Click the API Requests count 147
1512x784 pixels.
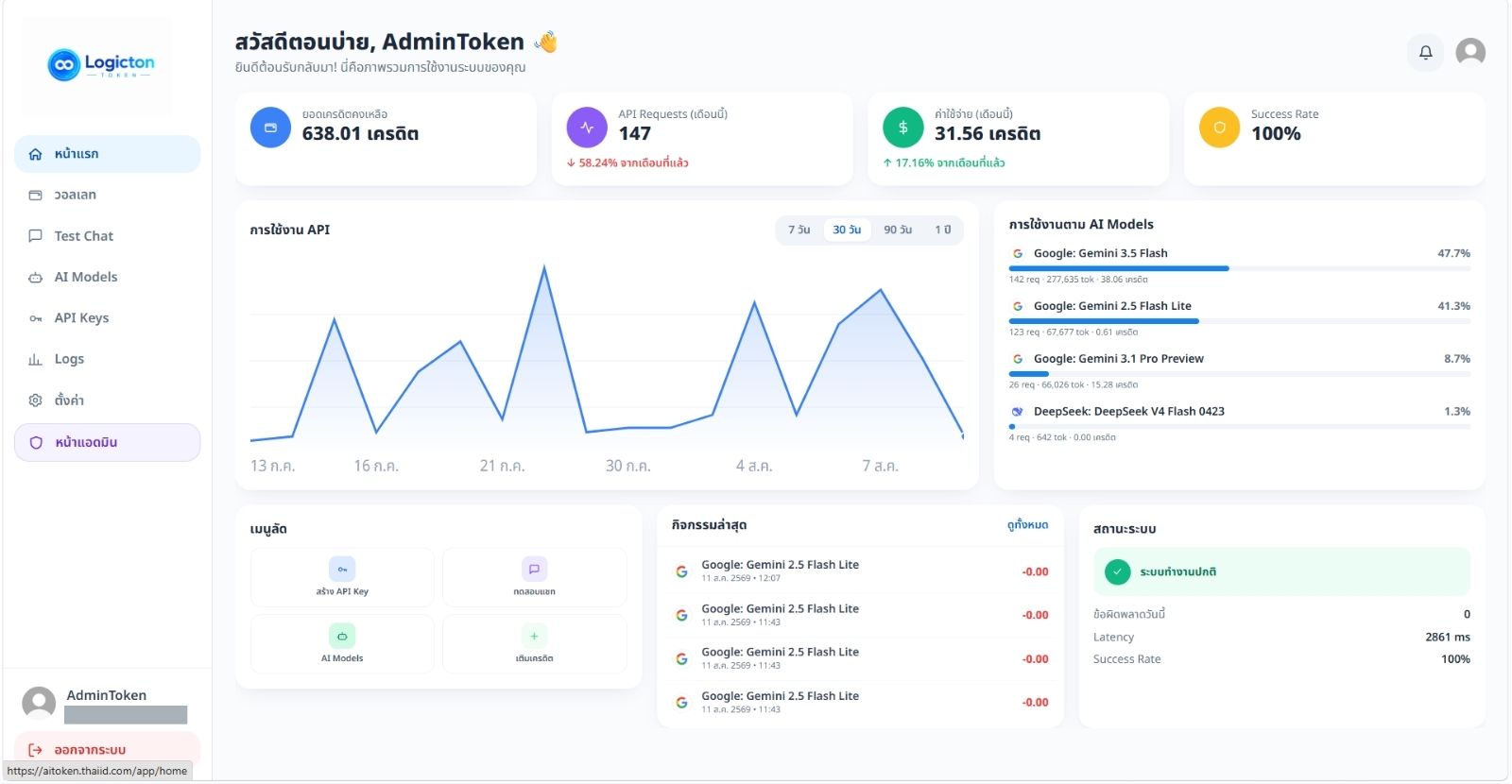[635, 134]
